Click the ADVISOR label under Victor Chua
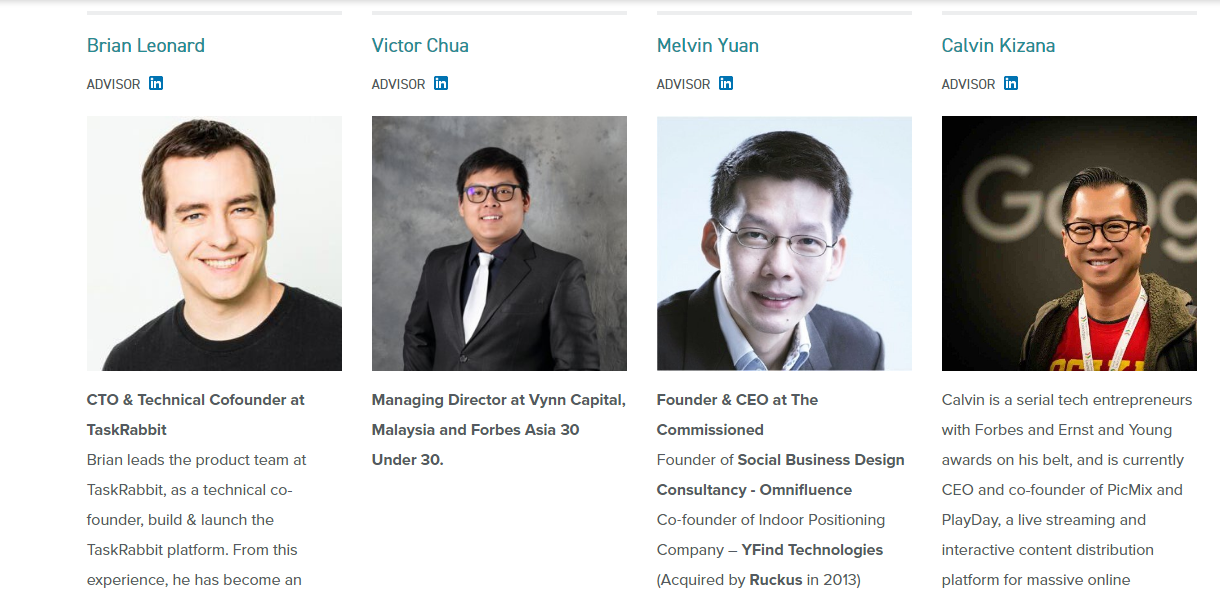This screenshot has width=1220, height=602. 399,84
